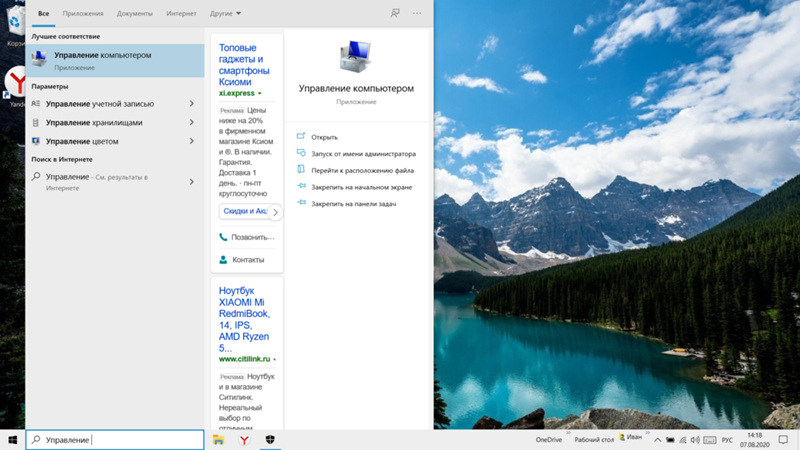Expand "Управление цветом" arrow
This screenshot has height=450, width=800.
(x=192, y=141)
